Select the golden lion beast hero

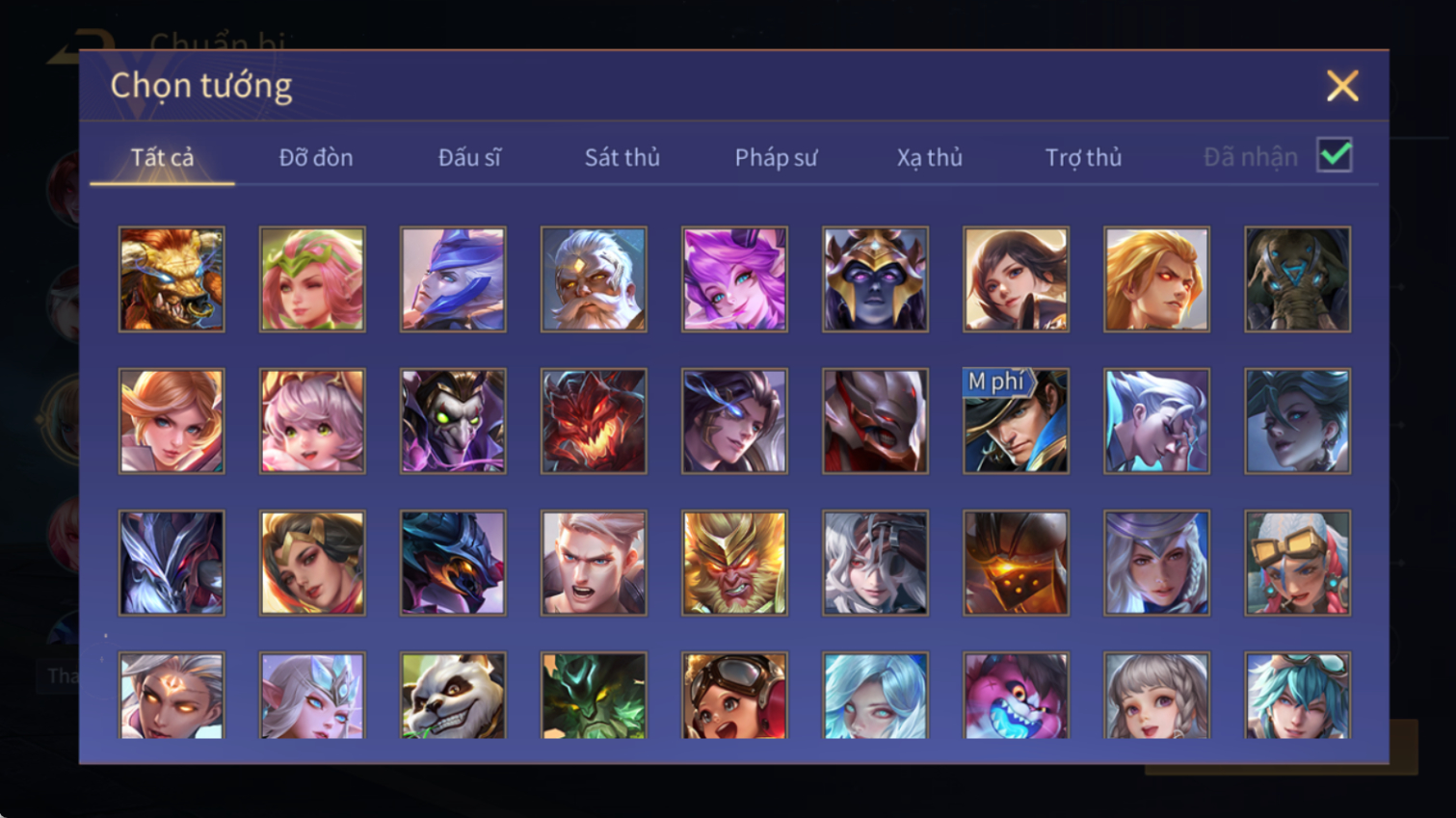tap(172, 279)
